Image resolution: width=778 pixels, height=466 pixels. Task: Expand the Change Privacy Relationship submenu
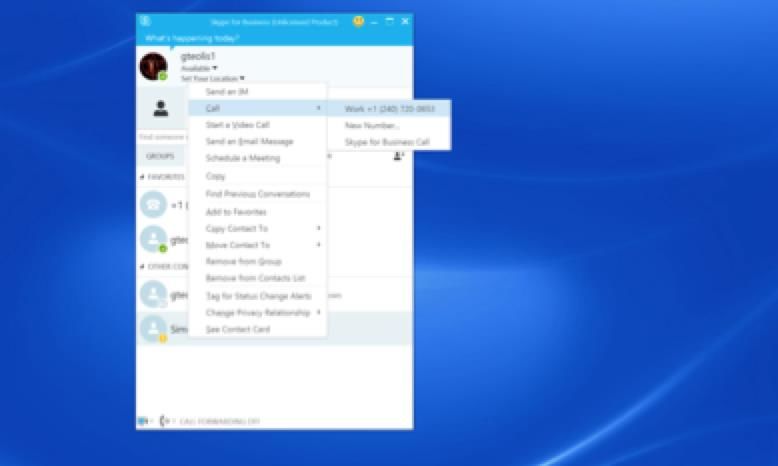319,312
